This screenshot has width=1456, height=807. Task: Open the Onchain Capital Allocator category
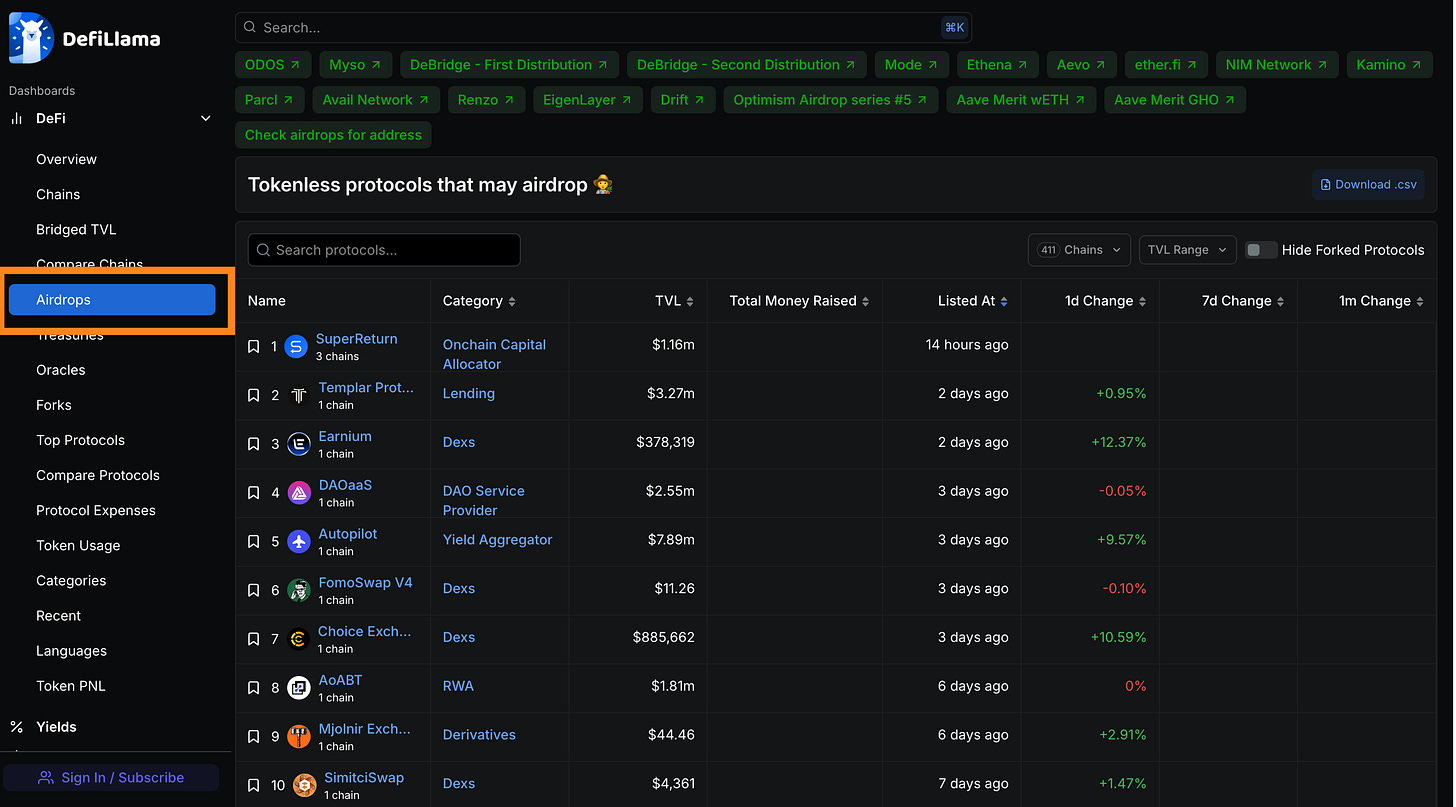[494, 354]
